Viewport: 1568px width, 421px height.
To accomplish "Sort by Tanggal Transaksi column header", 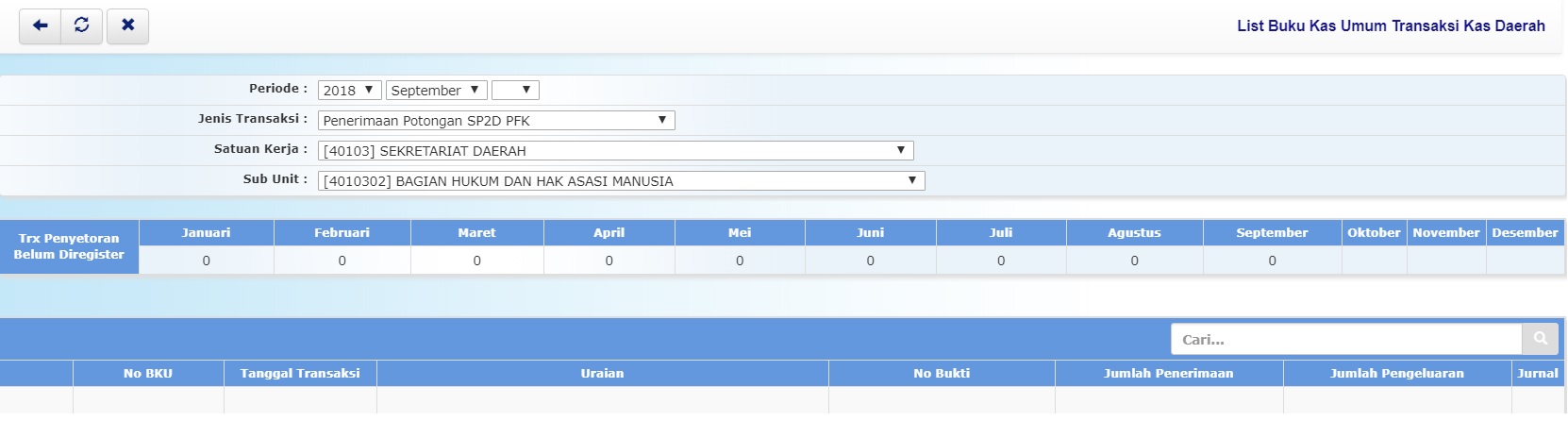I will coord(300,374).
